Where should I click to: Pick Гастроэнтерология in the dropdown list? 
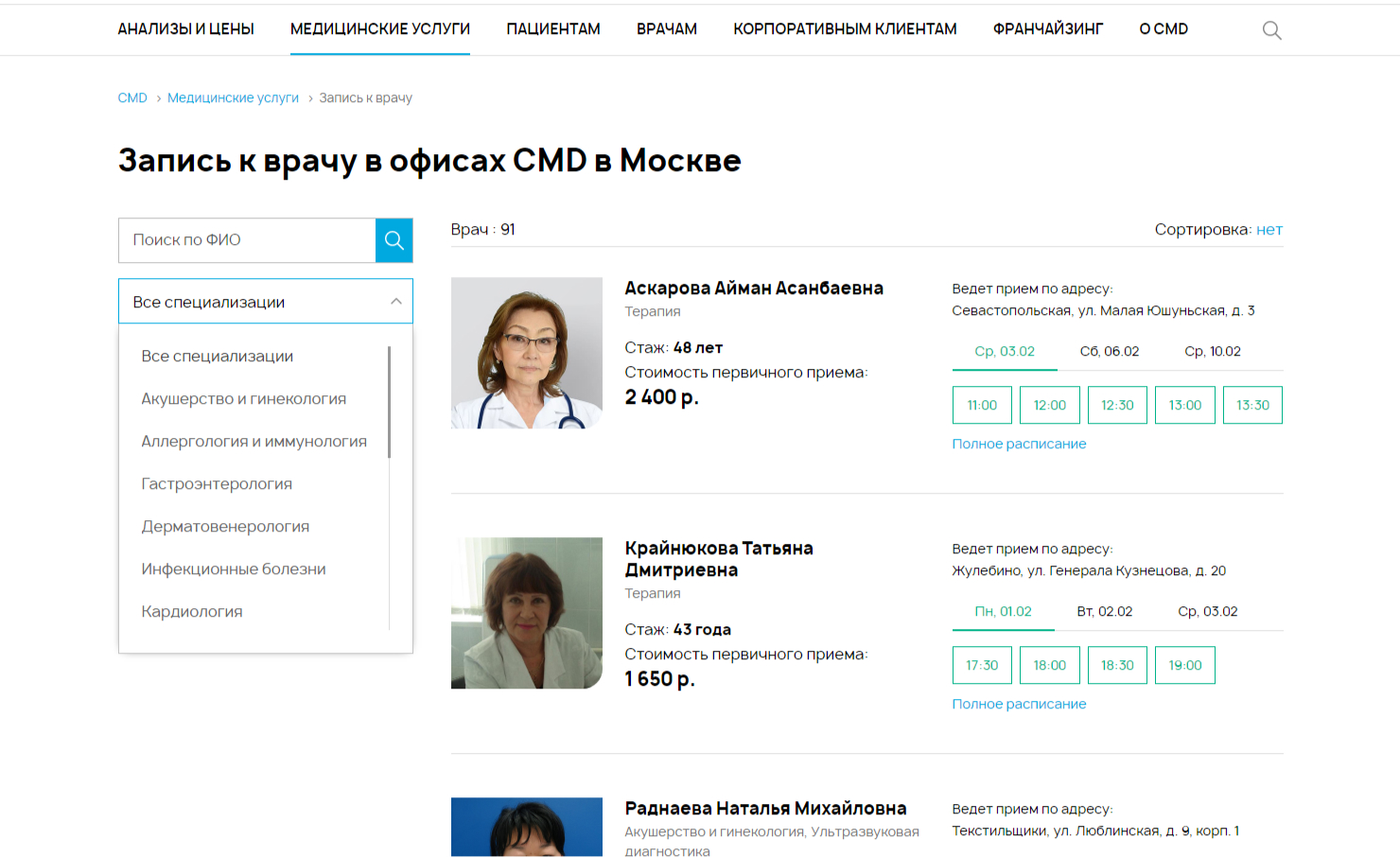[217, 484]
